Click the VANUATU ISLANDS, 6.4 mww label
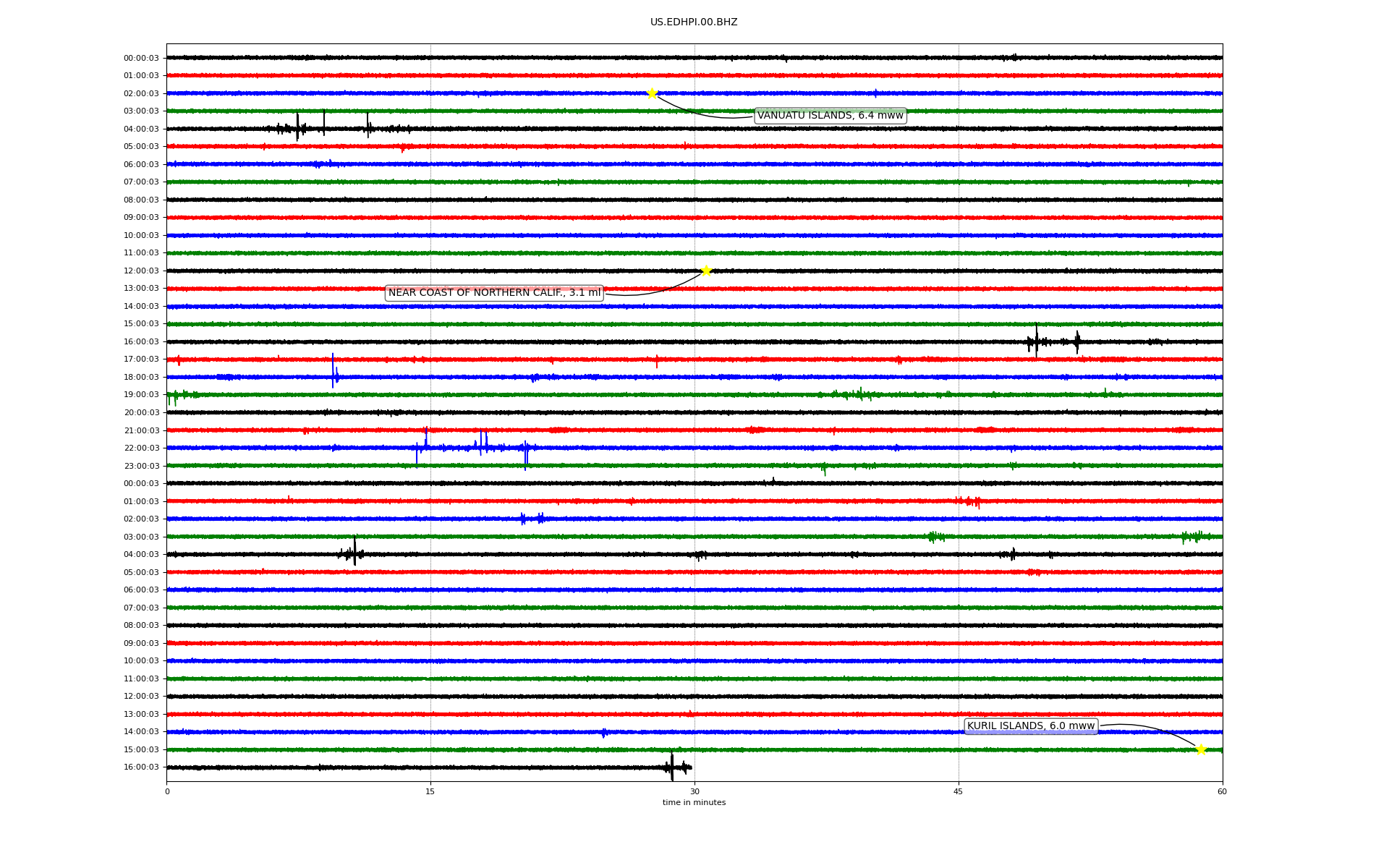Image resolution: width=1389 pixels, height=868 pixels. coord(830,116)
